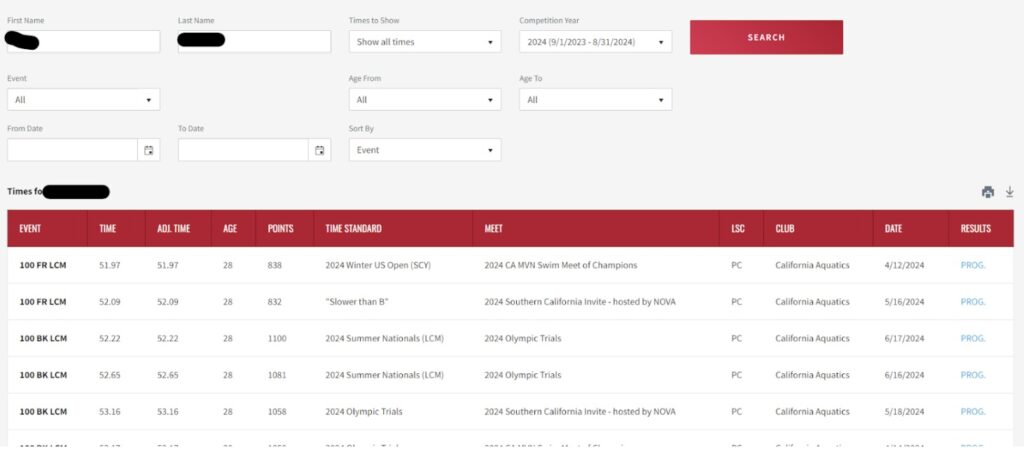Viewport: 1024px width, 460px height.
Task: Expand the Sort By dropdown
Action: coord(425,150)
